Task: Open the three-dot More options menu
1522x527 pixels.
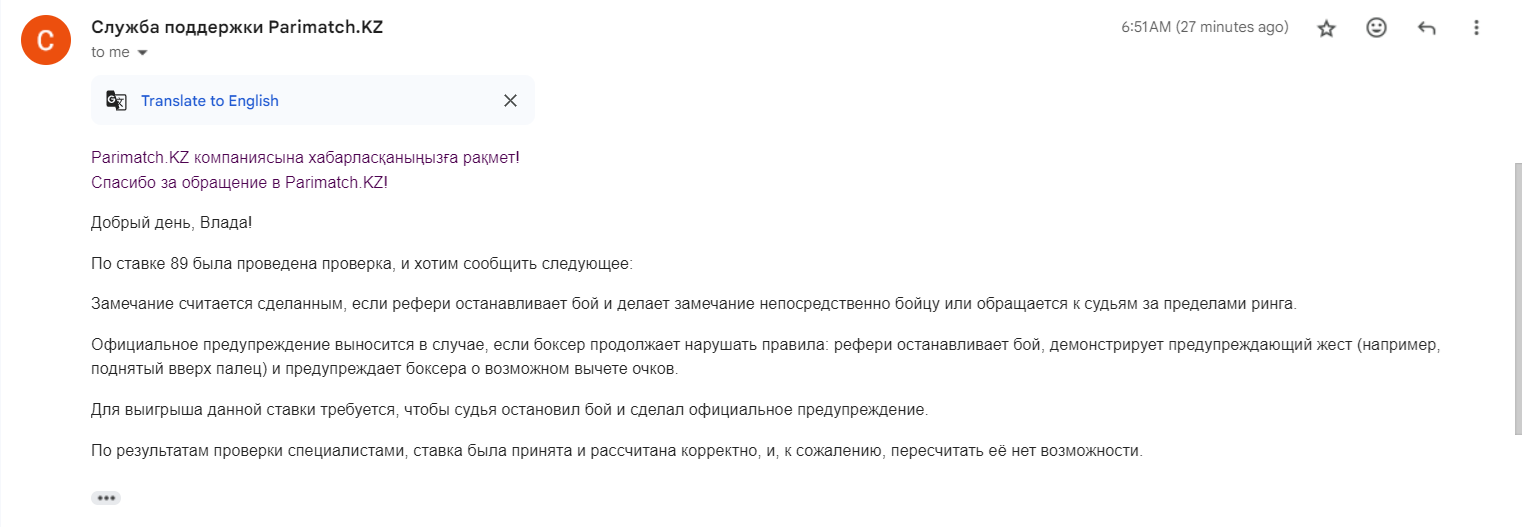Action: (1476, 29)
